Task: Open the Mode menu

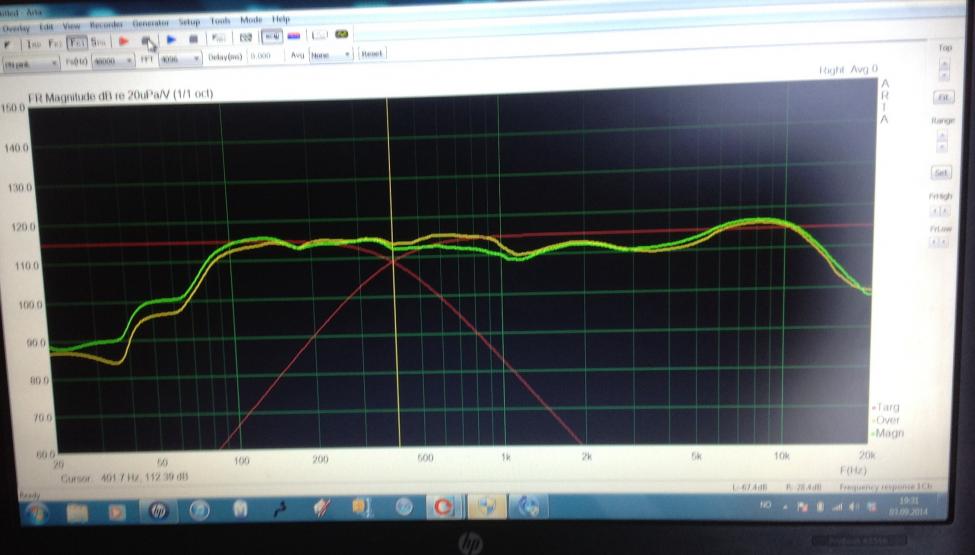Action: pyautogui.click(x=251, y=20)
